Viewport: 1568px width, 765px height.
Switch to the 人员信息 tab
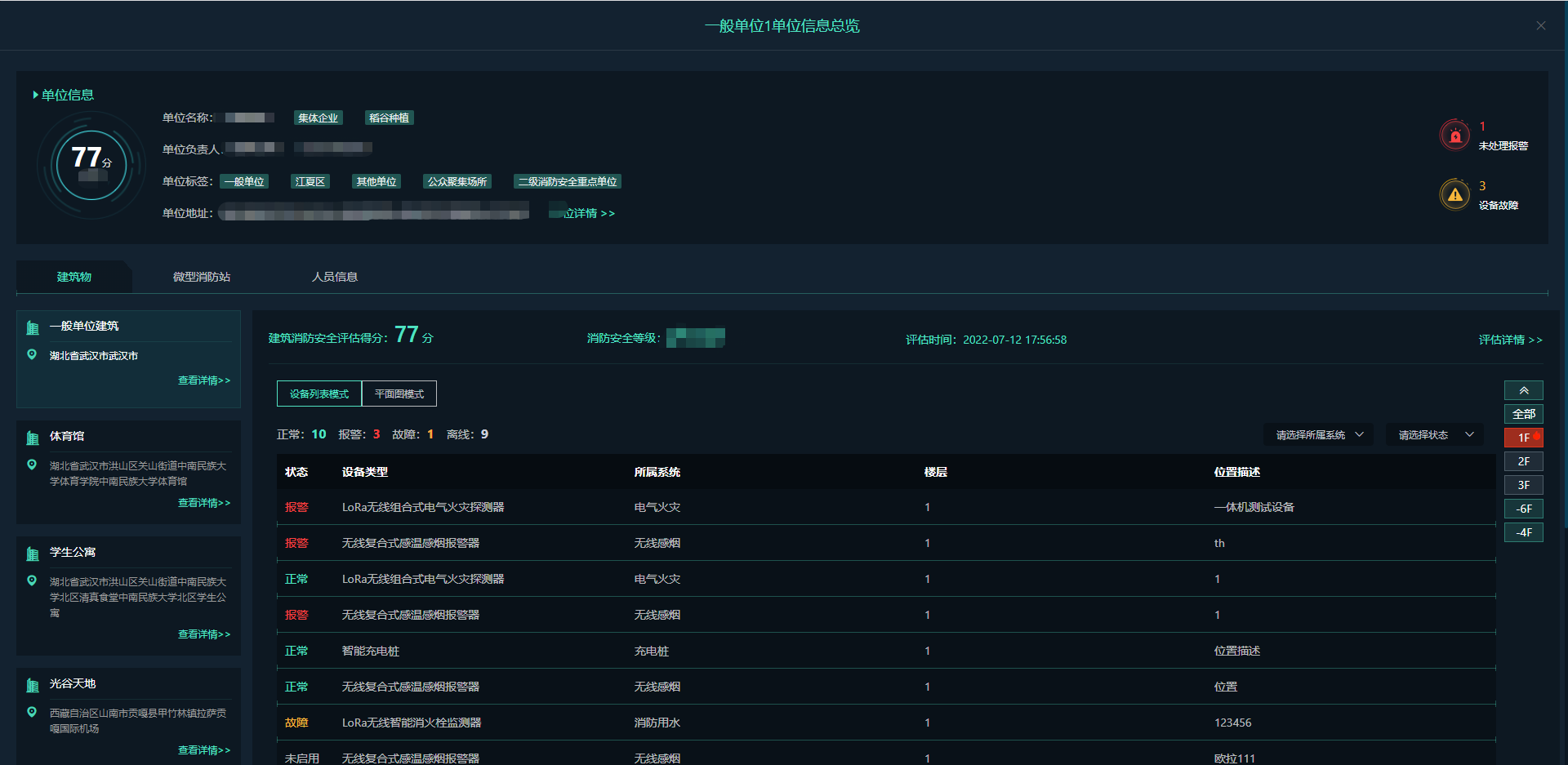click(x=335, y=277)
